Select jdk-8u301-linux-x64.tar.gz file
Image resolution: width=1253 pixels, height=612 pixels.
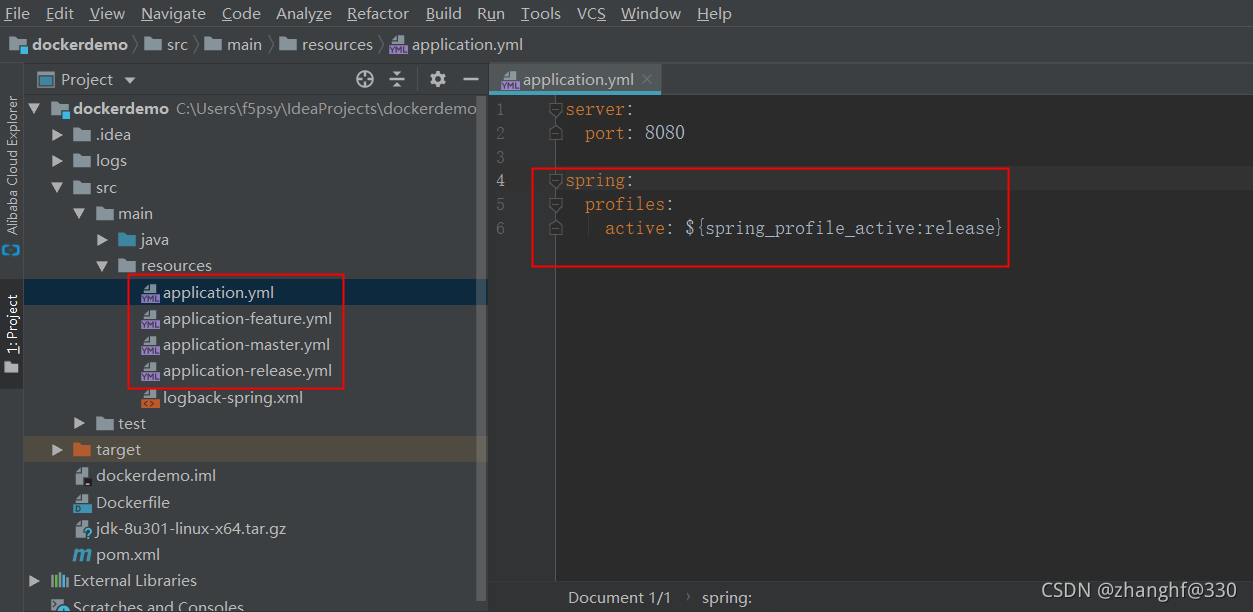point(191,528)
